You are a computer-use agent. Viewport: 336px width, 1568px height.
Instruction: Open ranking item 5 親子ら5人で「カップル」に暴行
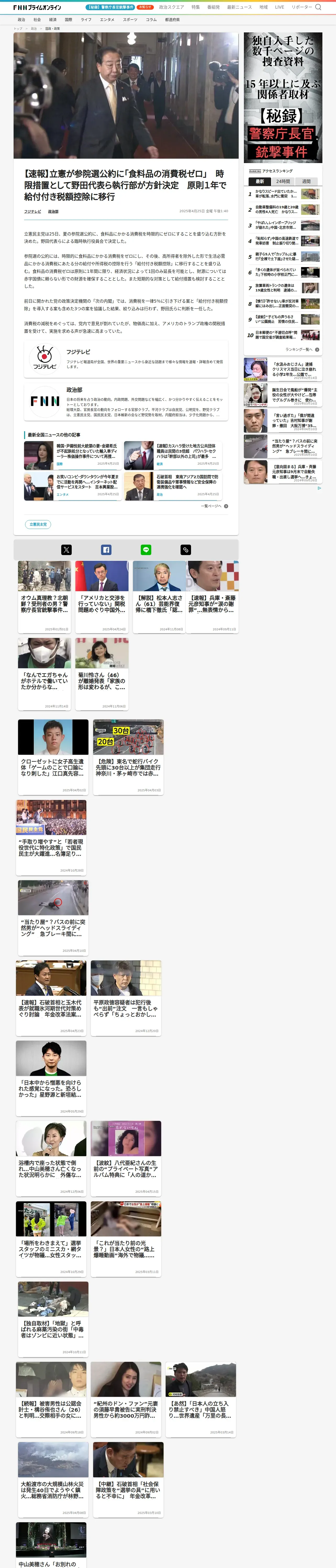tap(283, 257)
